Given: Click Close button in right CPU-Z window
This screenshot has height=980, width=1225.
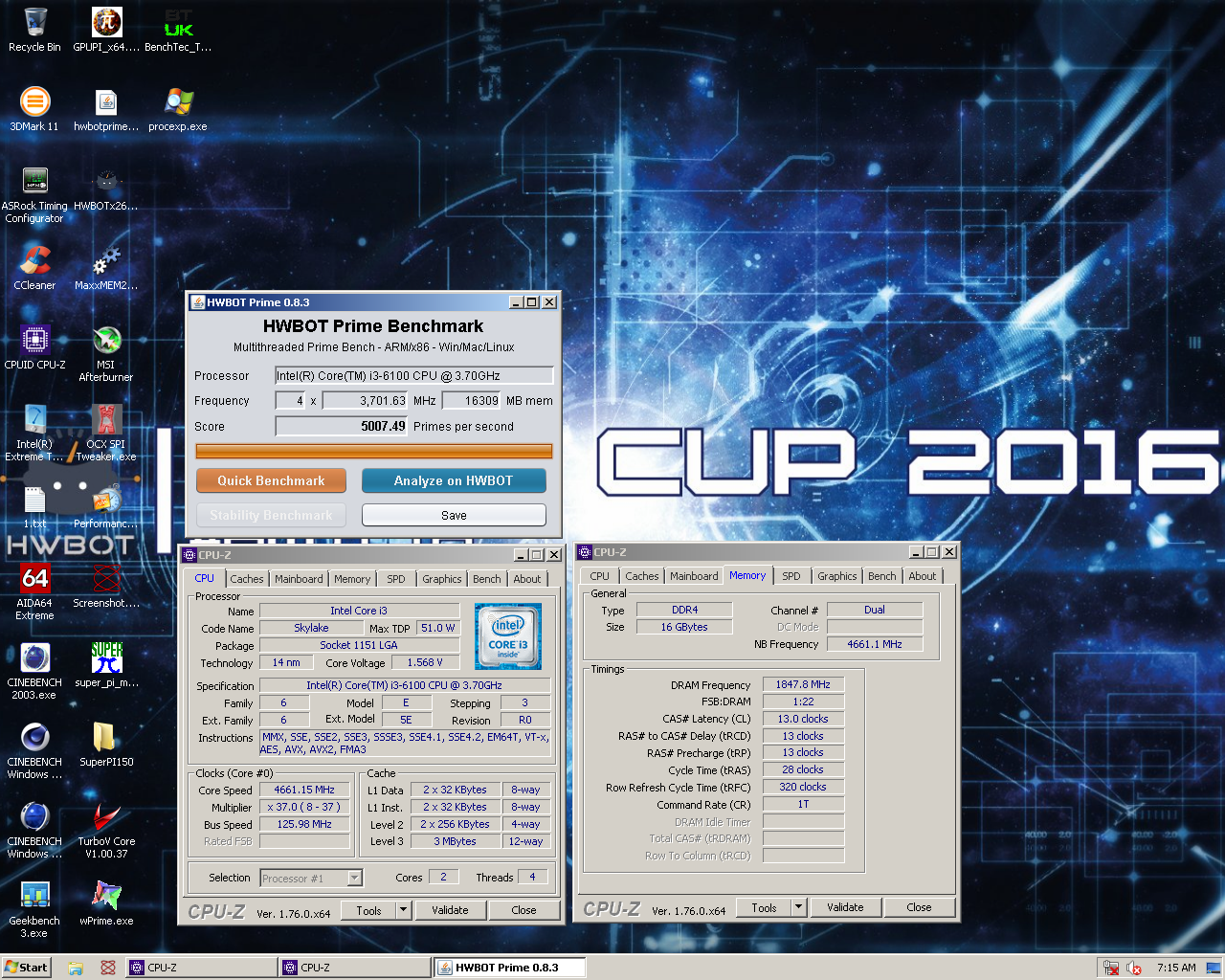Looking at the screenshot, I should [x=919, y=907].
